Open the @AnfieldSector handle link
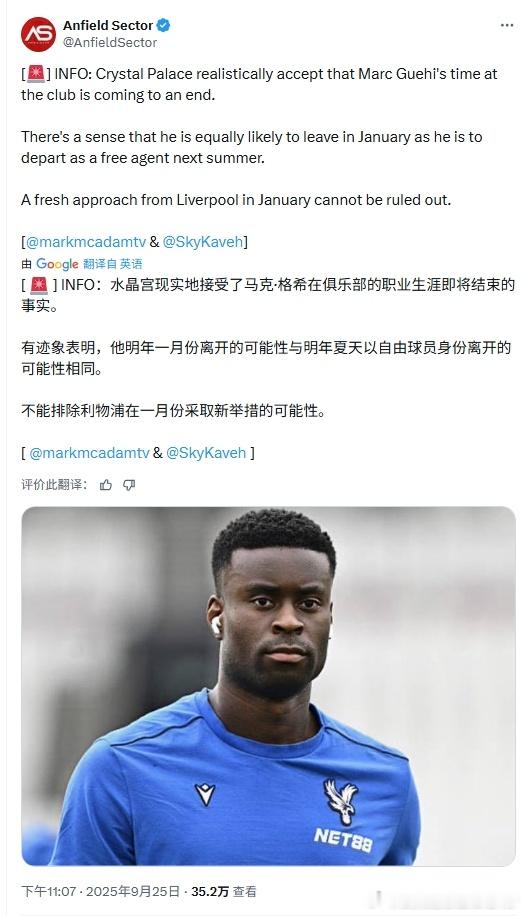This screenshot has height=916, width=525. point(110,43)
